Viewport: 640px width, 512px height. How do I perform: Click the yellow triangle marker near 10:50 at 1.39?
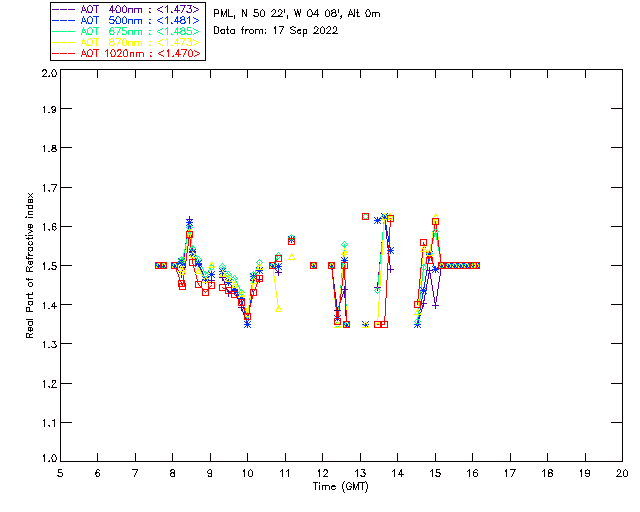pos(278,308)
